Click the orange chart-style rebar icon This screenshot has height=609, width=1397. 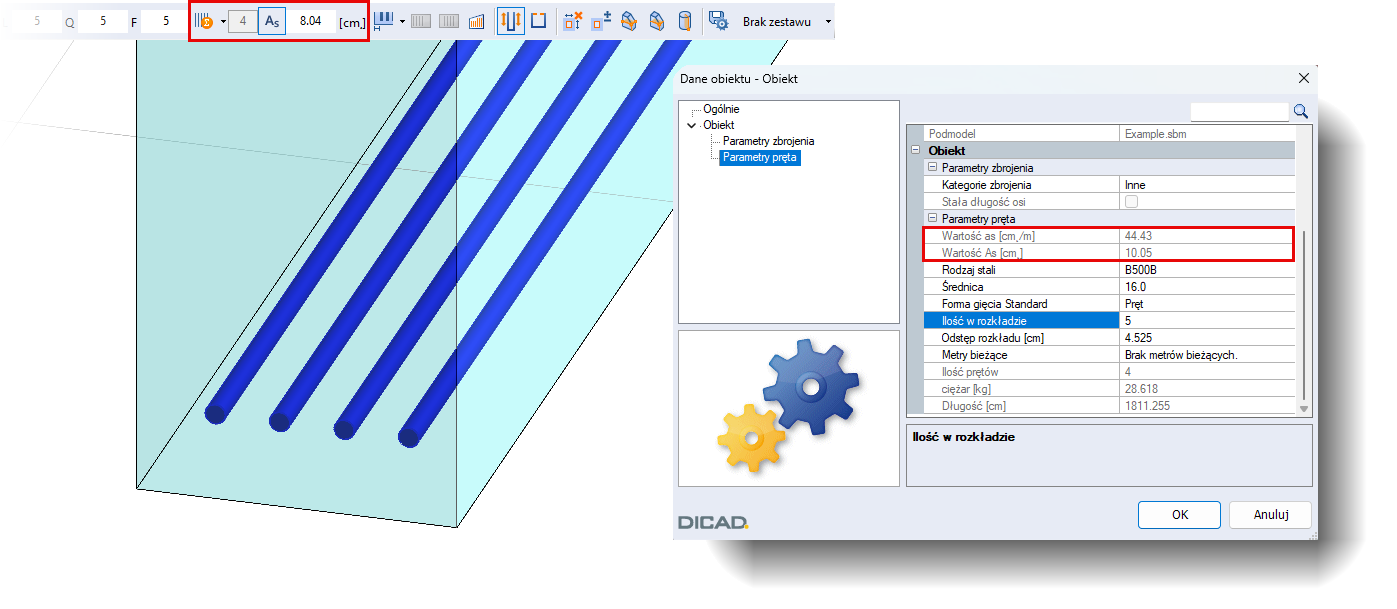[476, 21]
